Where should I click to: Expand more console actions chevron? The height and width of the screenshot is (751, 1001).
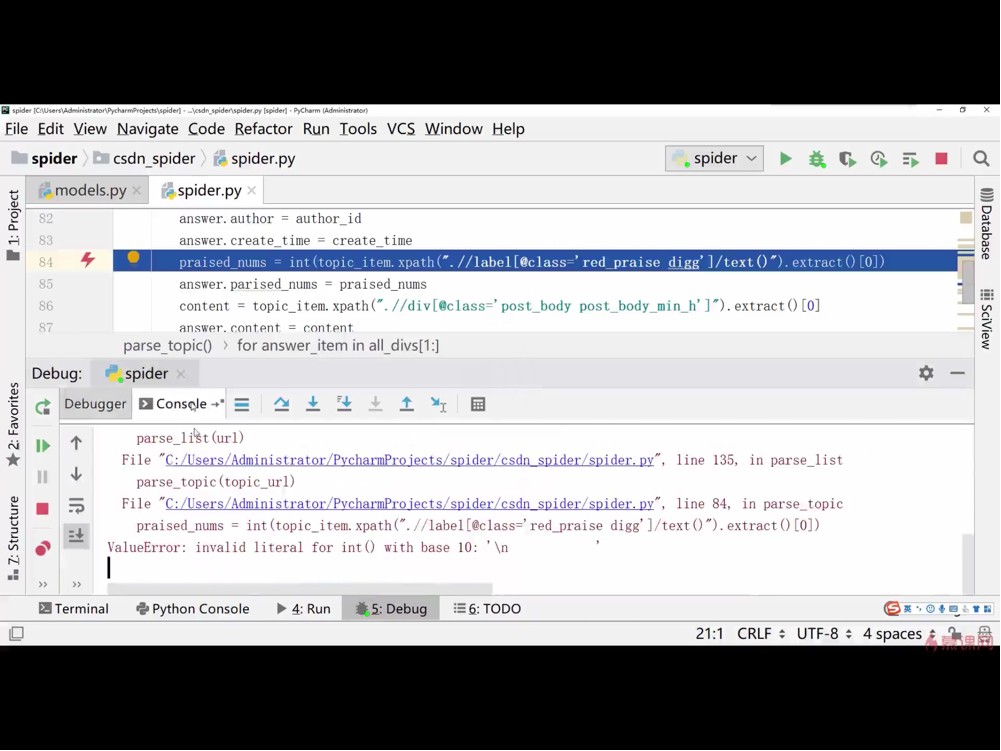[x=77, y=584]
